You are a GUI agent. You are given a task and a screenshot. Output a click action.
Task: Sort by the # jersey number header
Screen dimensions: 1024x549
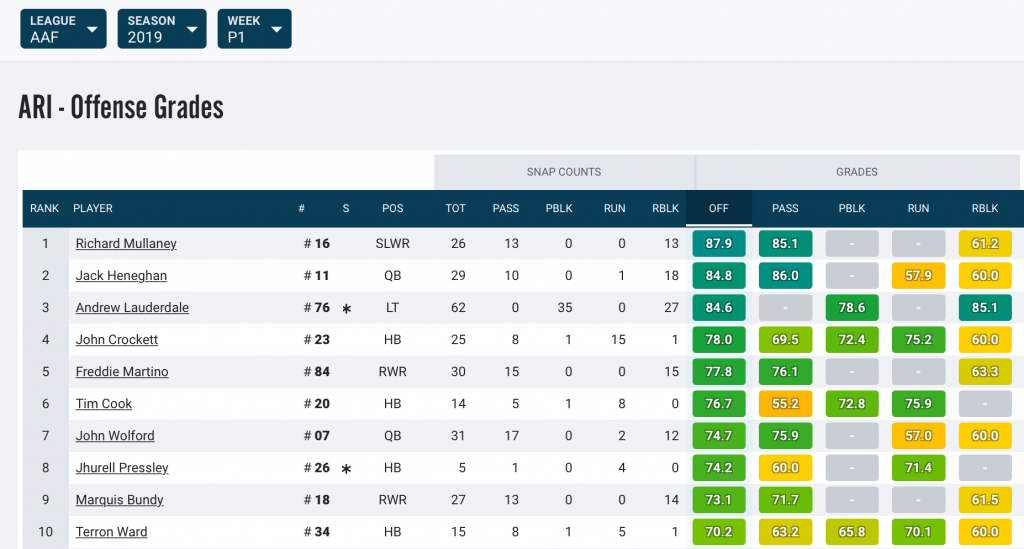tap(301, 208)
